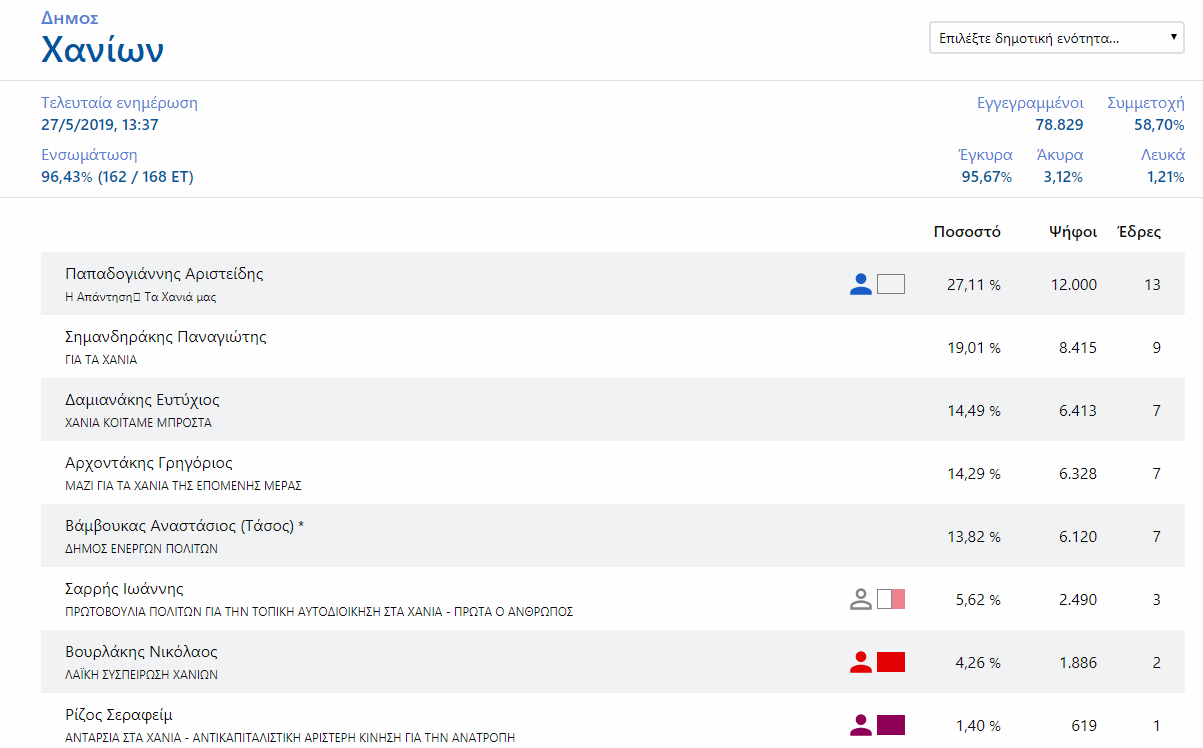Click the Ποσοστό column header
This screenshot has height=748, width=1203.
pos(967,232)
